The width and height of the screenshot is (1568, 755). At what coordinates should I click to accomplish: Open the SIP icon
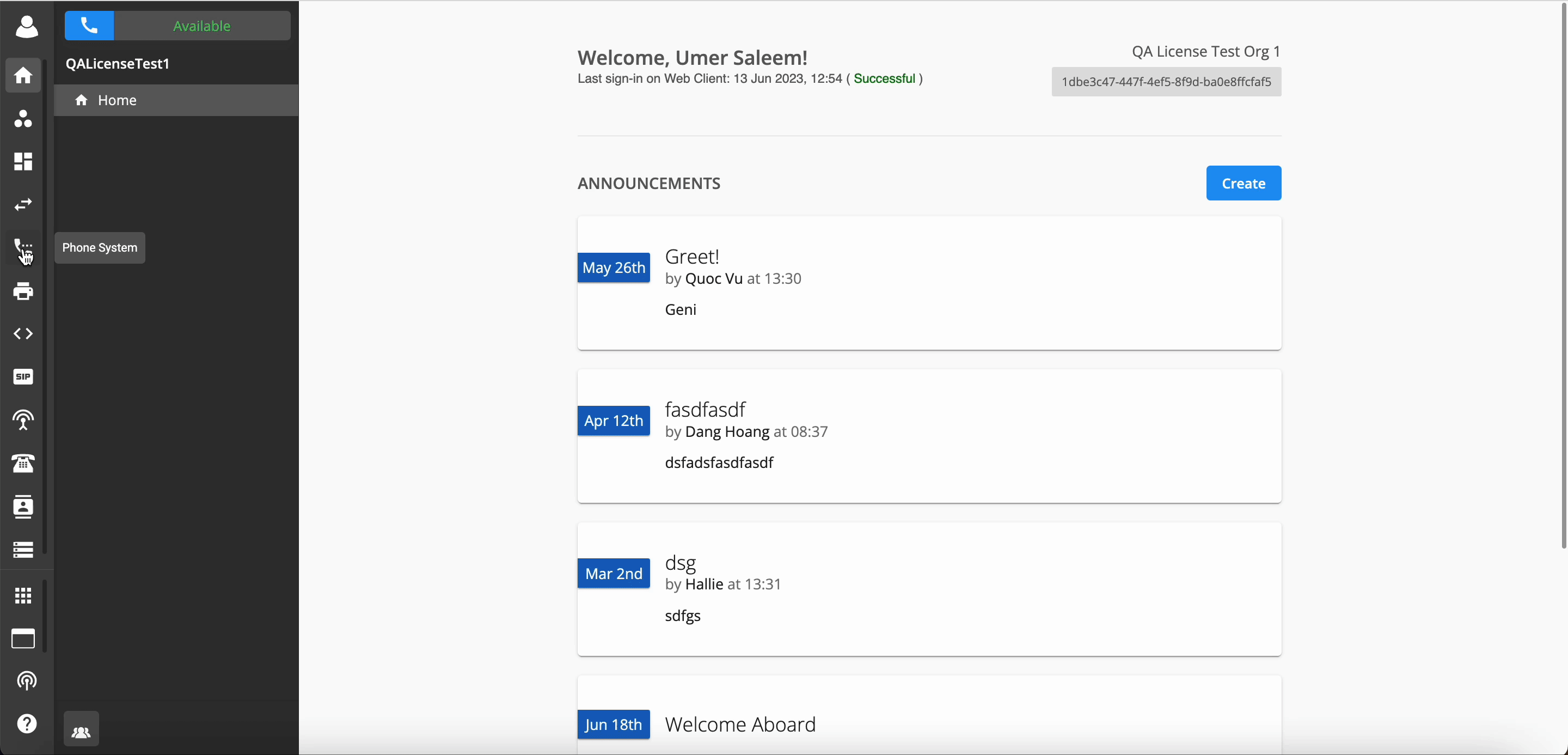(23, 377)
